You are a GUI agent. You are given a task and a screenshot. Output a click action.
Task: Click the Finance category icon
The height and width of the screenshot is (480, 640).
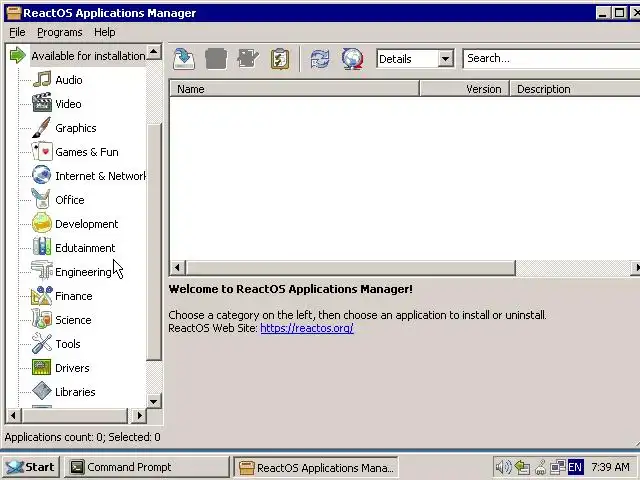tap(42, 296)
